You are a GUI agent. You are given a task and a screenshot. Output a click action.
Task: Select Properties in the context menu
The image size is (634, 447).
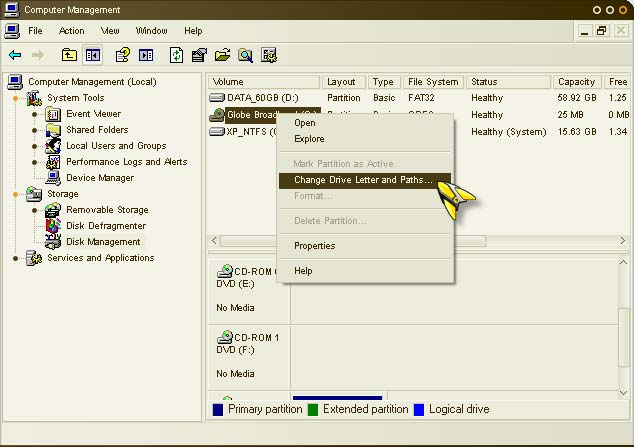coord(314,246)
